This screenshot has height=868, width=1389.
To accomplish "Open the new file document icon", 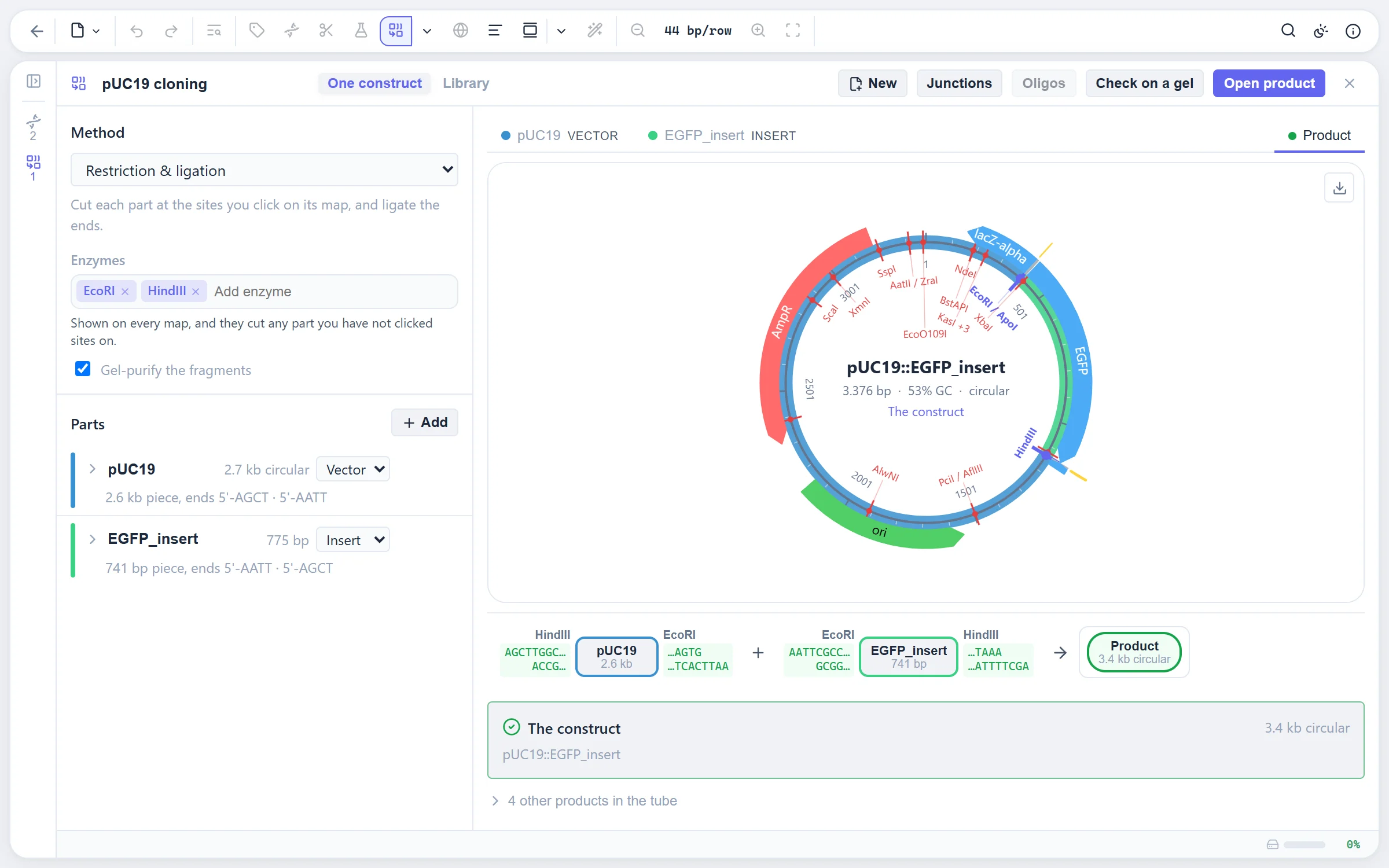I will tap(78, 30).
